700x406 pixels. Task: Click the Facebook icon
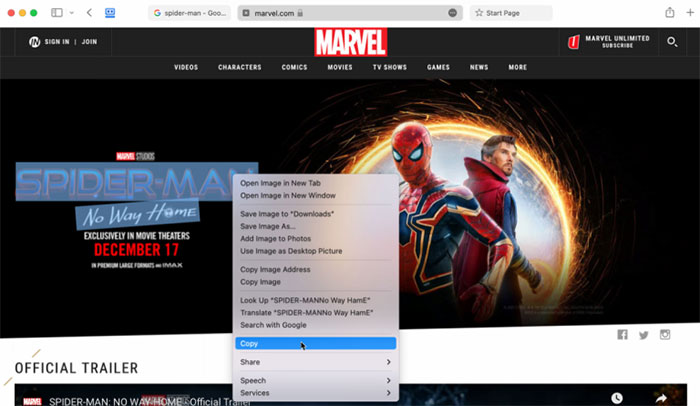[622, 335]
